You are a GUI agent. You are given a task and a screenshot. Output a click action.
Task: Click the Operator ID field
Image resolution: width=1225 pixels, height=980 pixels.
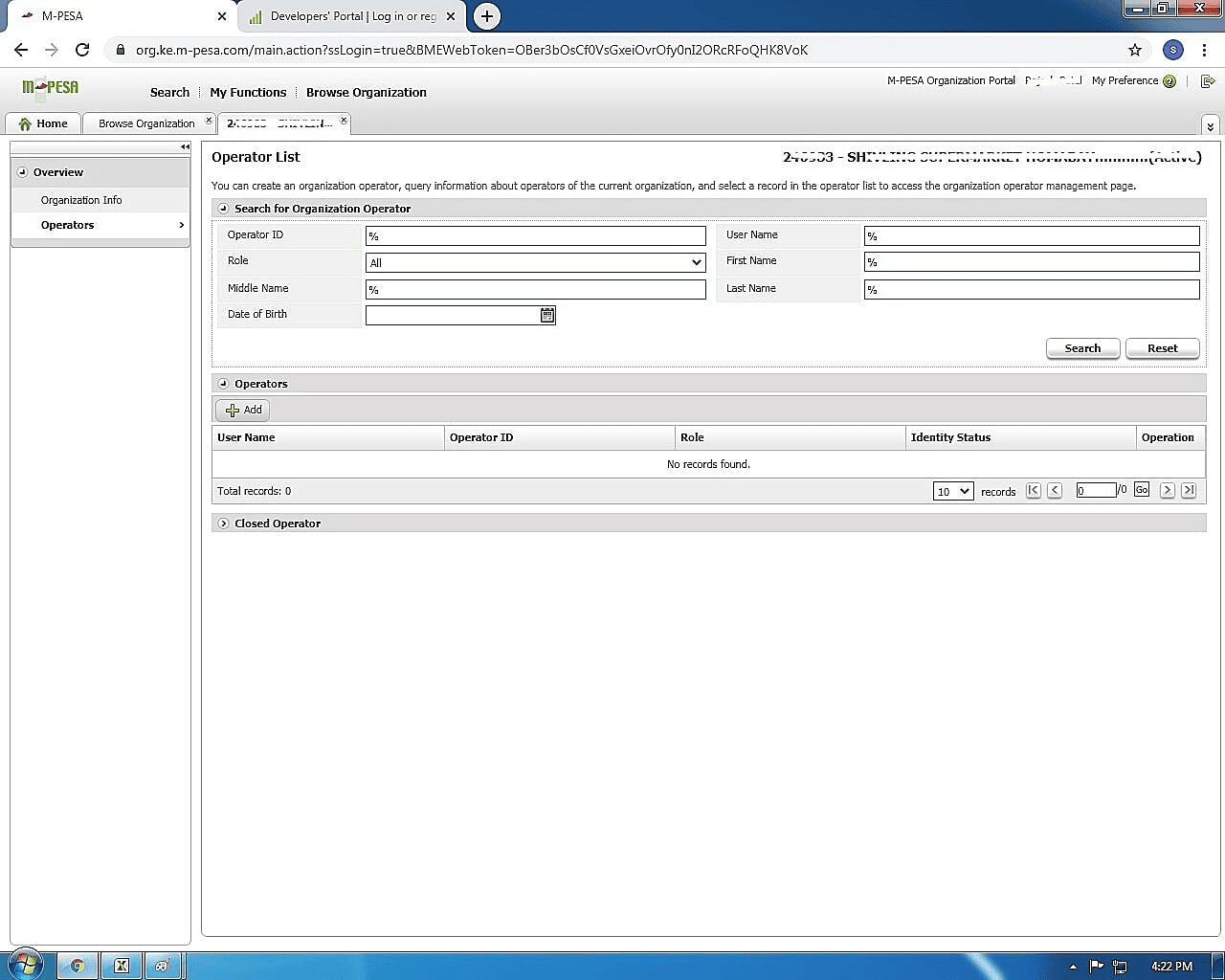[x=535, y=235]
